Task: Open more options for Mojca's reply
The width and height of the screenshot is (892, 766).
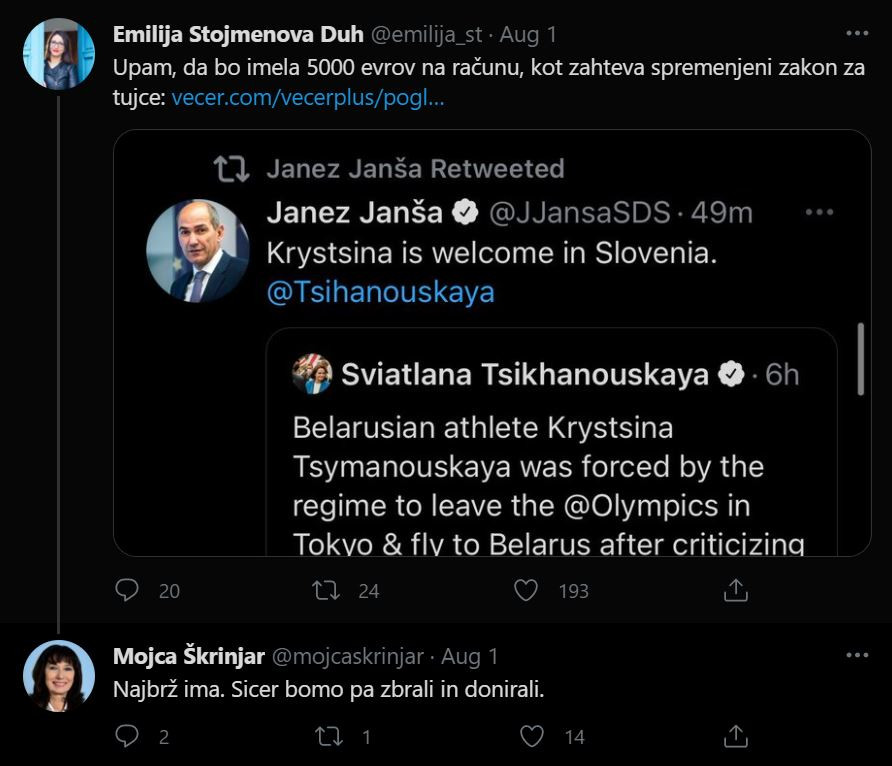Action: [857, 656]
